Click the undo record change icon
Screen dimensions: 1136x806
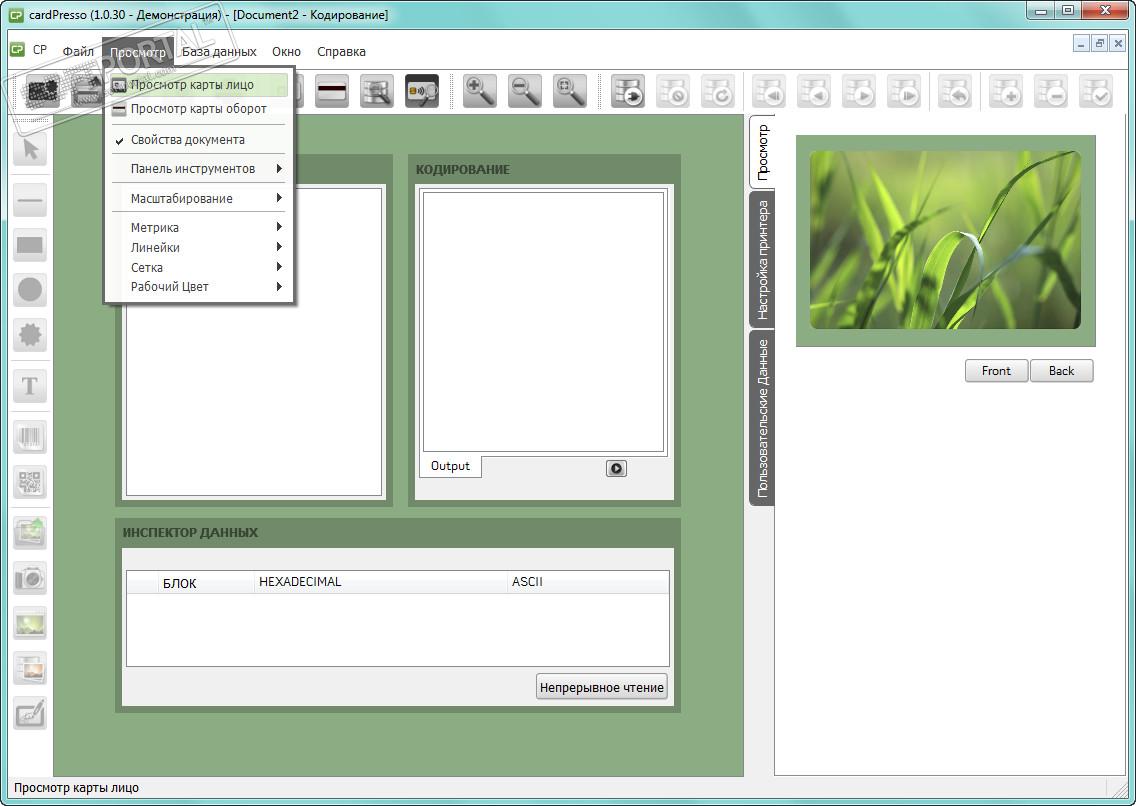point(955,91)
